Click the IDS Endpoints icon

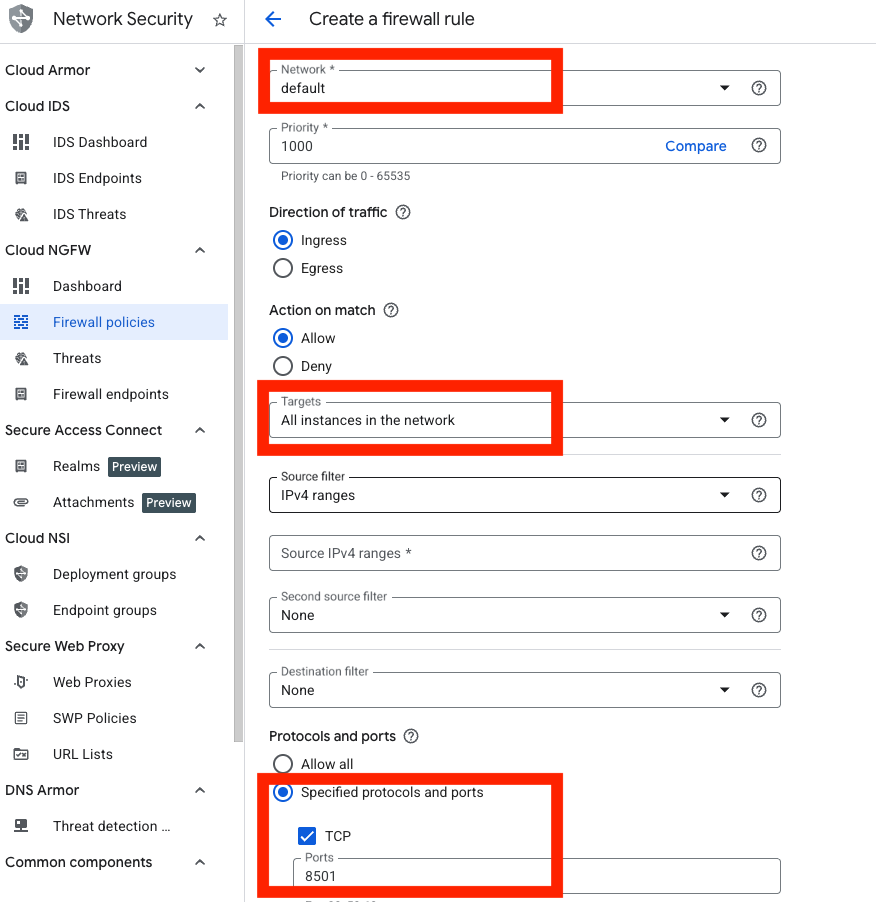click(21, 178)
